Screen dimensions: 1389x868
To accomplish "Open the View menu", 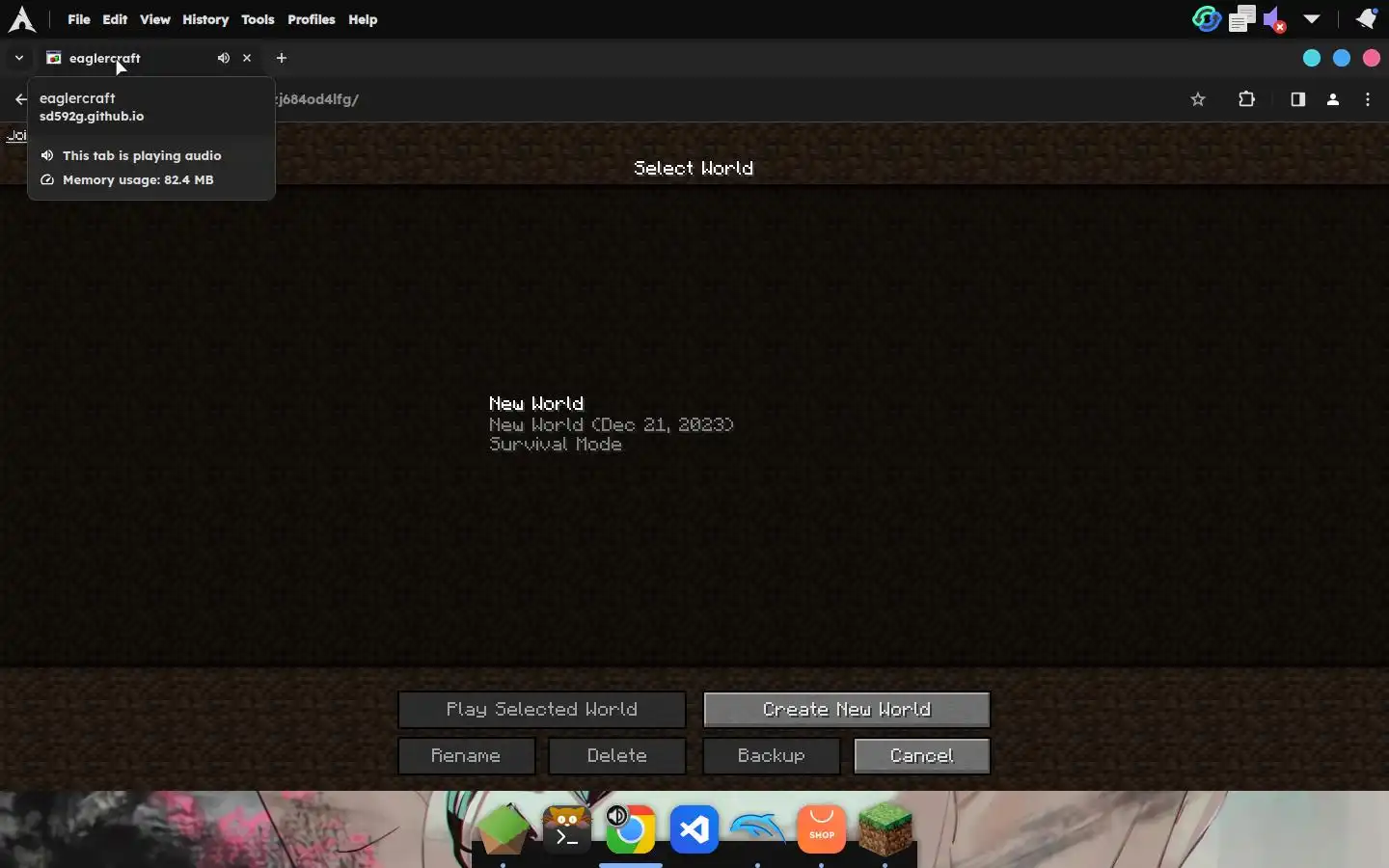I will [154, 19].
